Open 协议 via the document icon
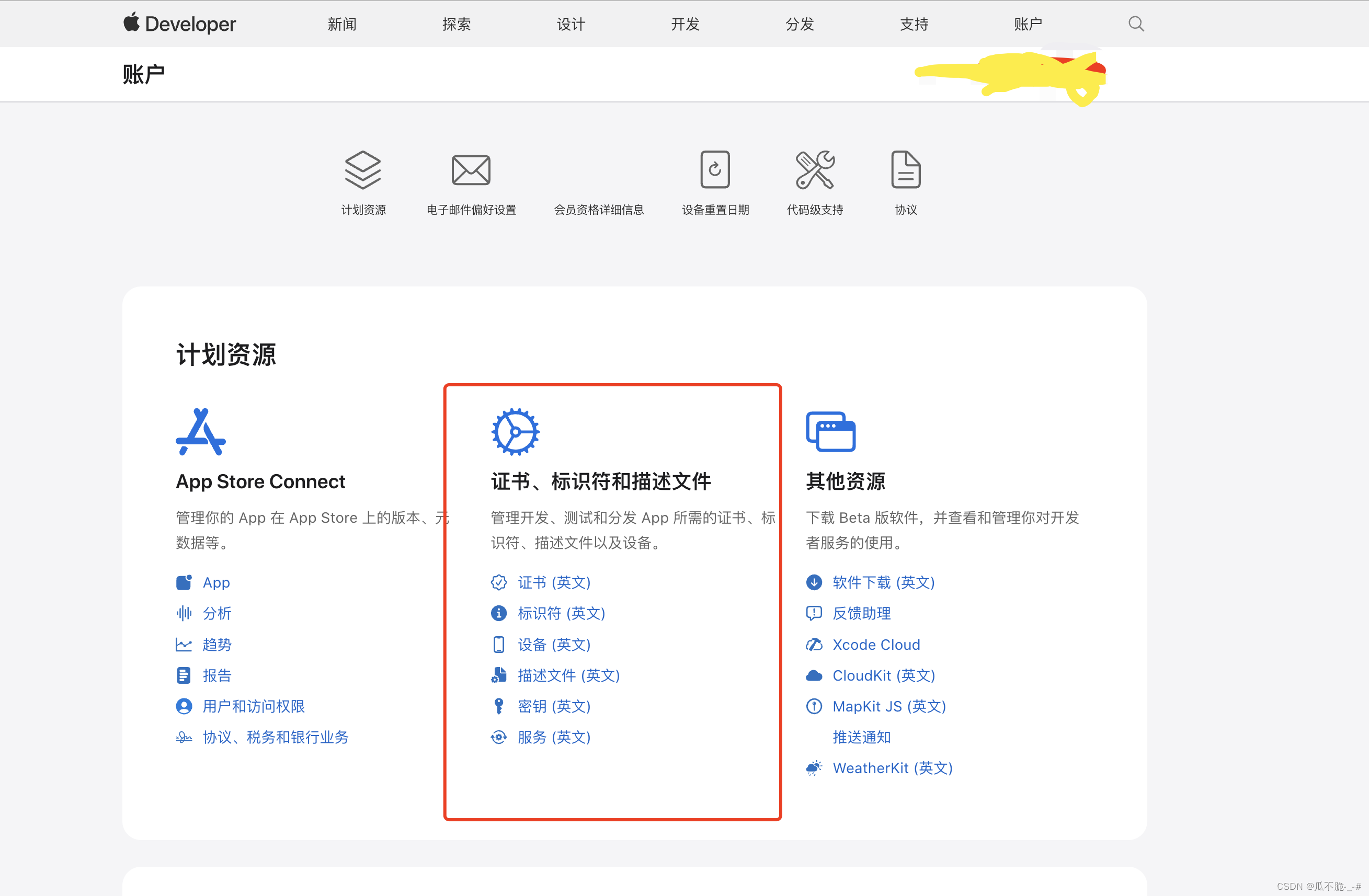Screen dimensions: 1369x896 pos(905,170)
